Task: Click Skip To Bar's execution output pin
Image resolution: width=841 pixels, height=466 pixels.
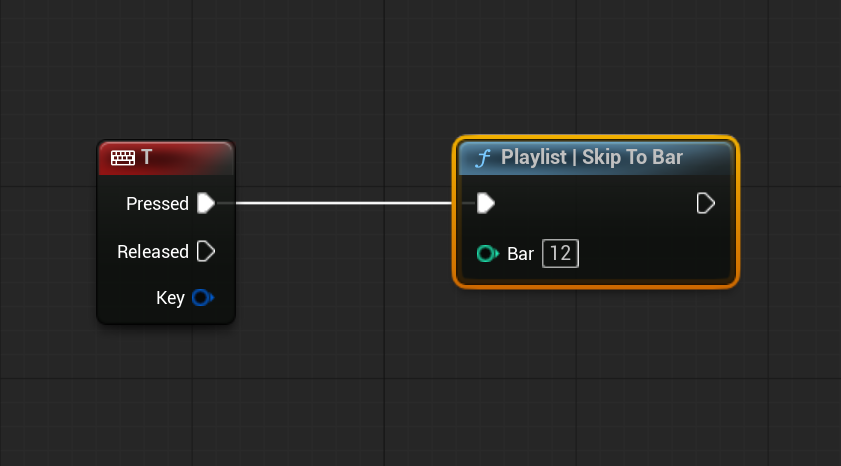Action: point(705,203)
